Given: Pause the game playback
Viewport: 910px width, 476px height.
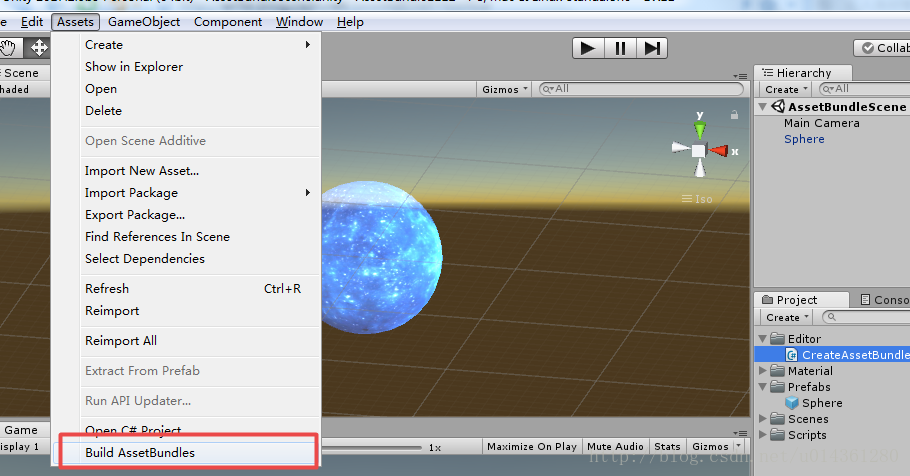Looking at the screenshot, I should pyautogui.click(x=620, y=48).
